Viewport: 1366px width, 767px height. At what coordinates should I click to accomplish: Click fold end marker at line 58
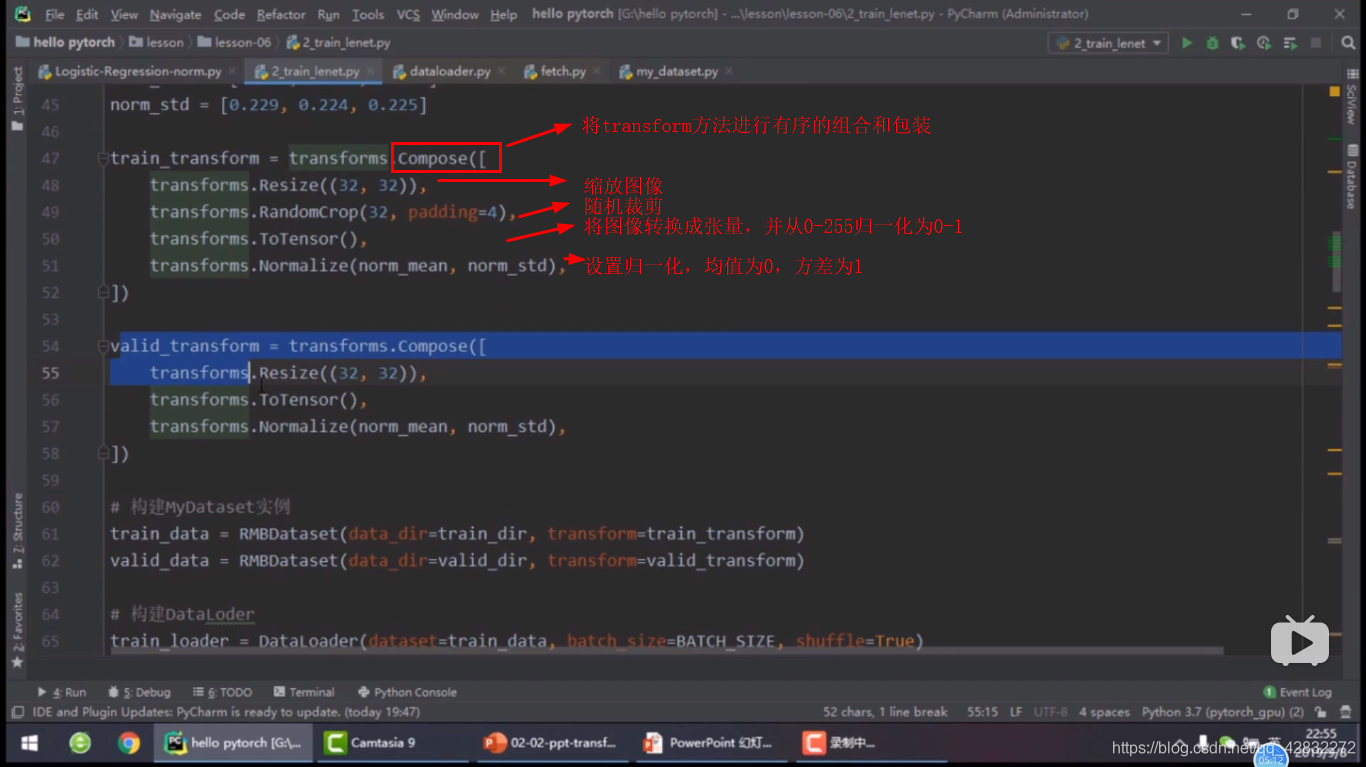(x=102, y=453)
